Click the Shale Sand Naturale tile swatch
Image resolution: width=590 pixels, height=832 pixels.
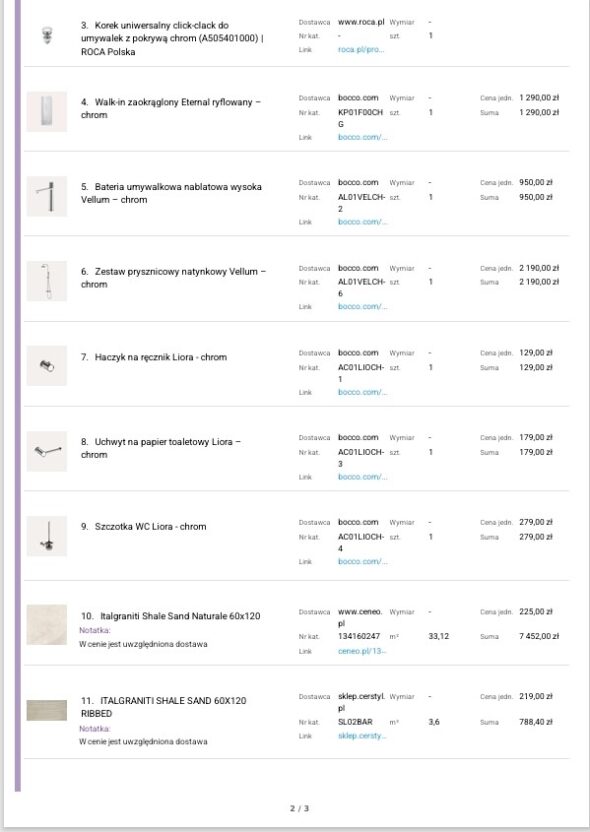tap(47, 625)
